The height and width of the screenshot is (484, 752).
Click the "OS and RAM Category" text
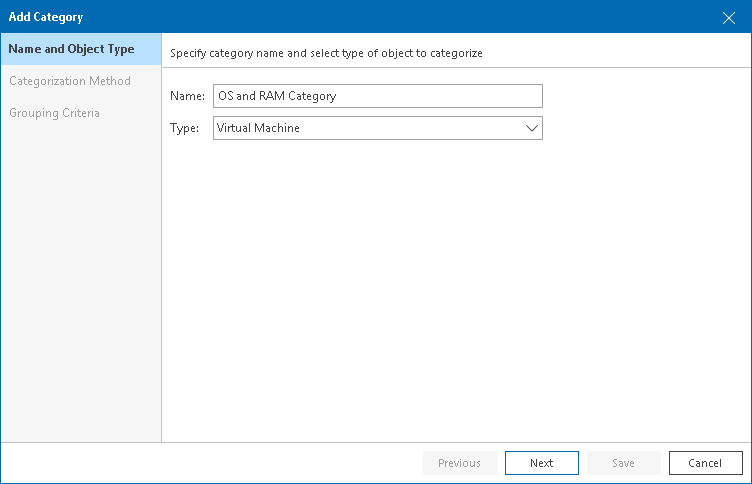277,96
